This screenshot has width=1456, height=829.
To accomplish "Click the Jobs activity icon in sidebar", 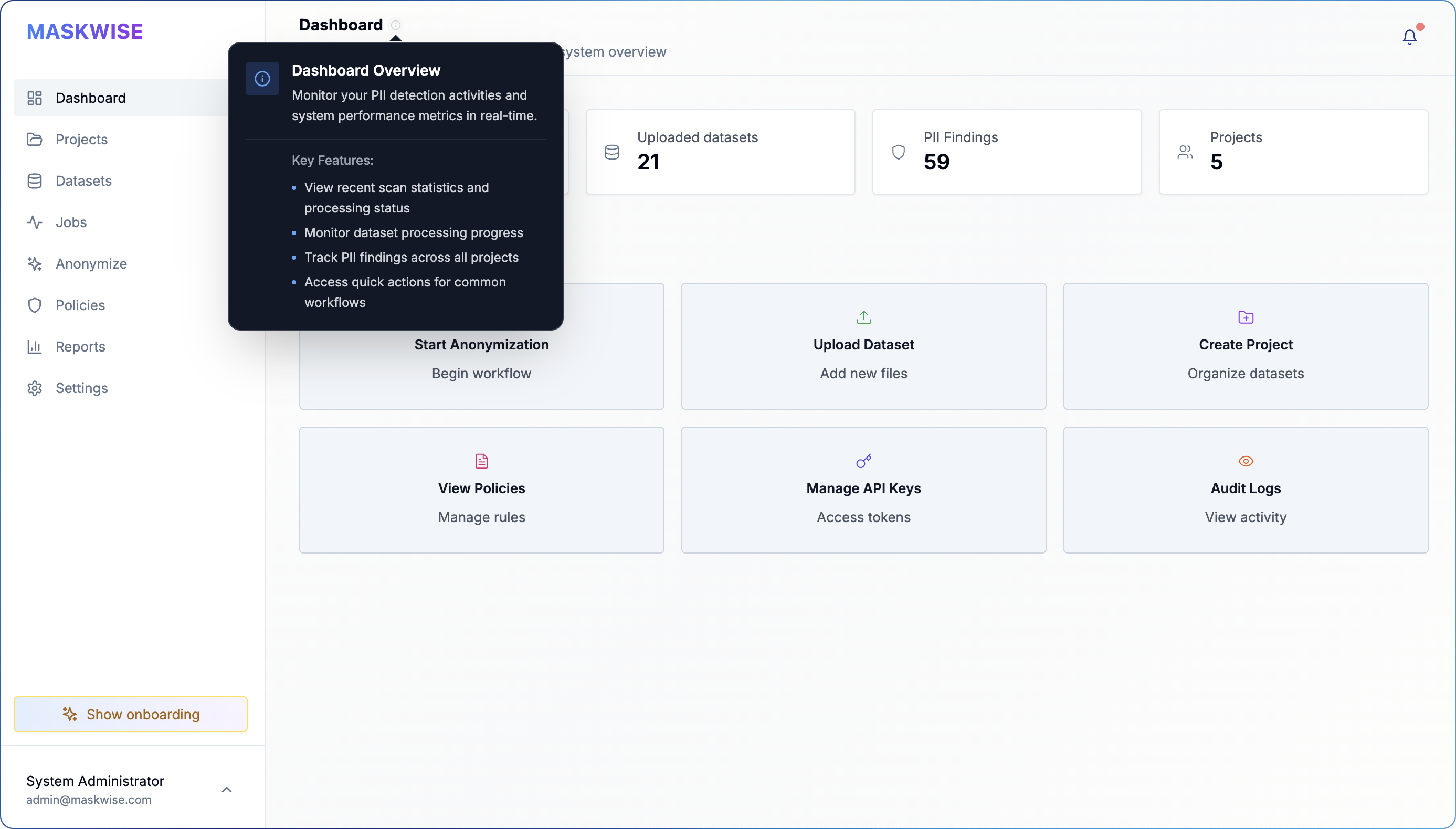I will coord(35,222).
